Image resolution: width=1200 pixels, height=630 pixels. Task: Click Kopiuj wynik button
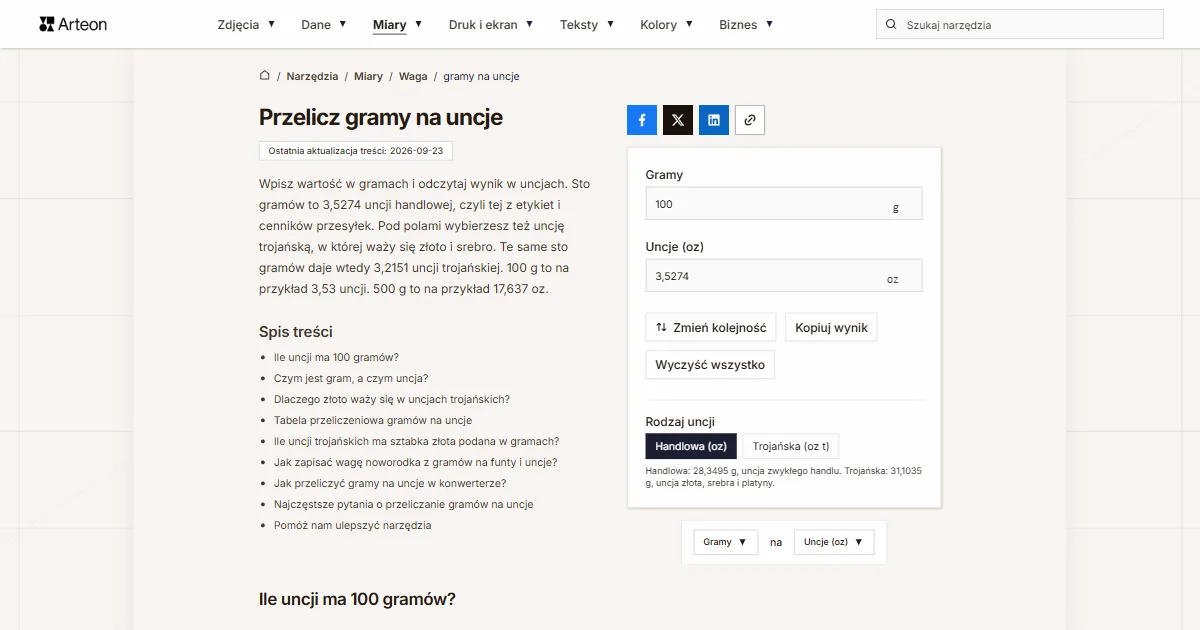831,327
